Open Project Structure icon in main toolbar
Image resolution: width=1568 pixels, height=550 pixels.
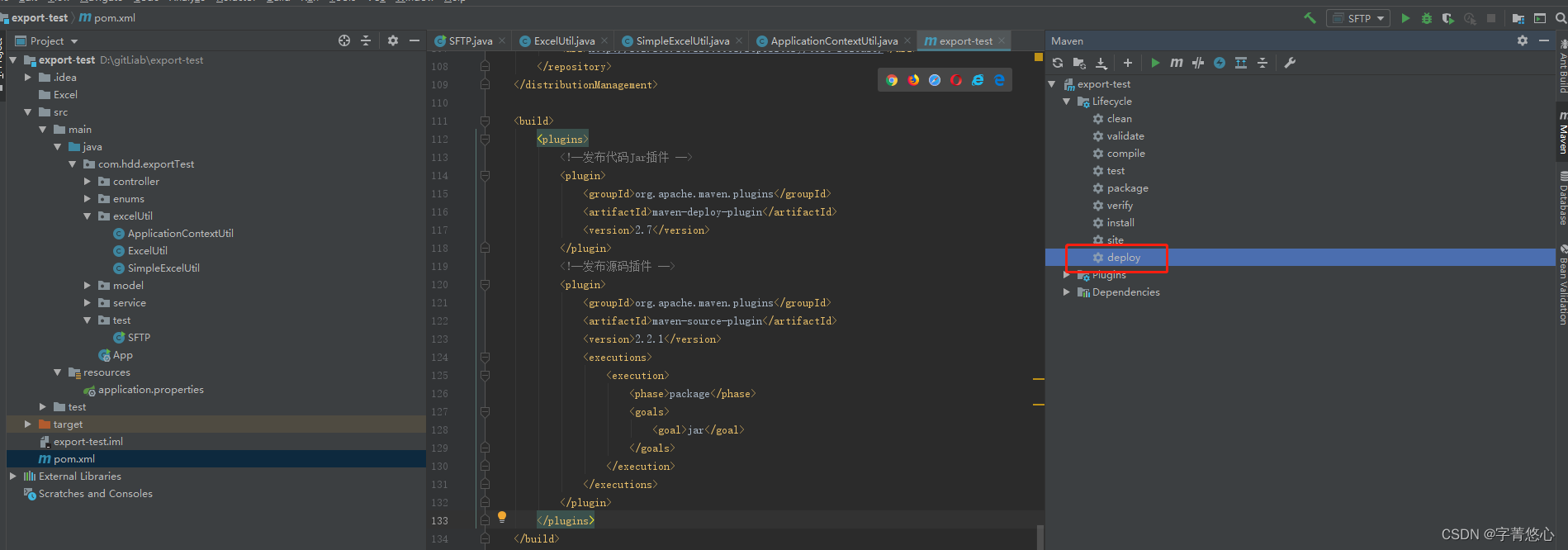(x=1518, y=18)
